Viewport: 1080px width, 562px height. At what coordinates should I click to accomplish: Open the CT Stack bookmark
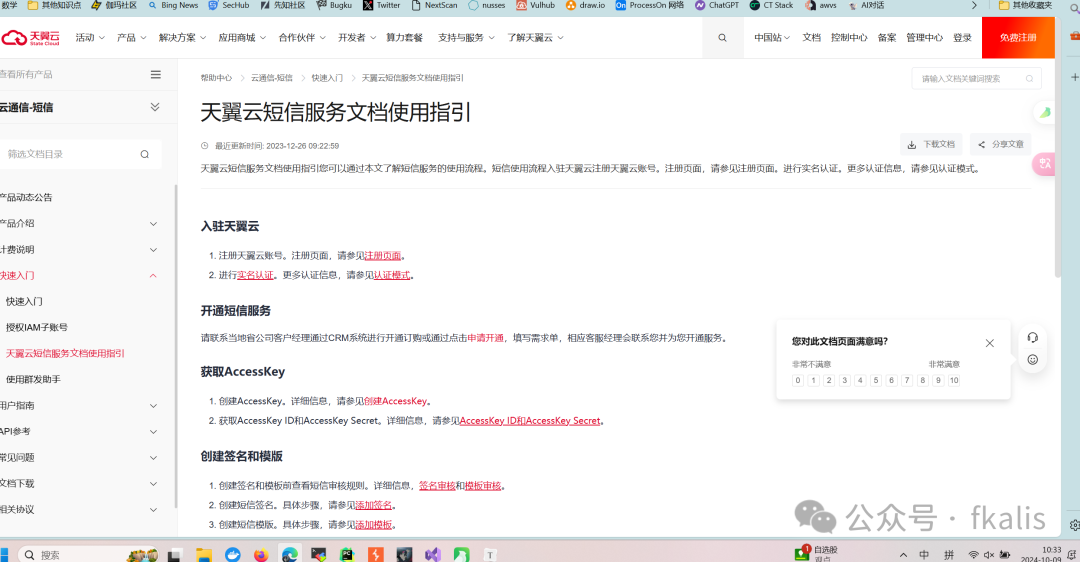coord(771,5)
